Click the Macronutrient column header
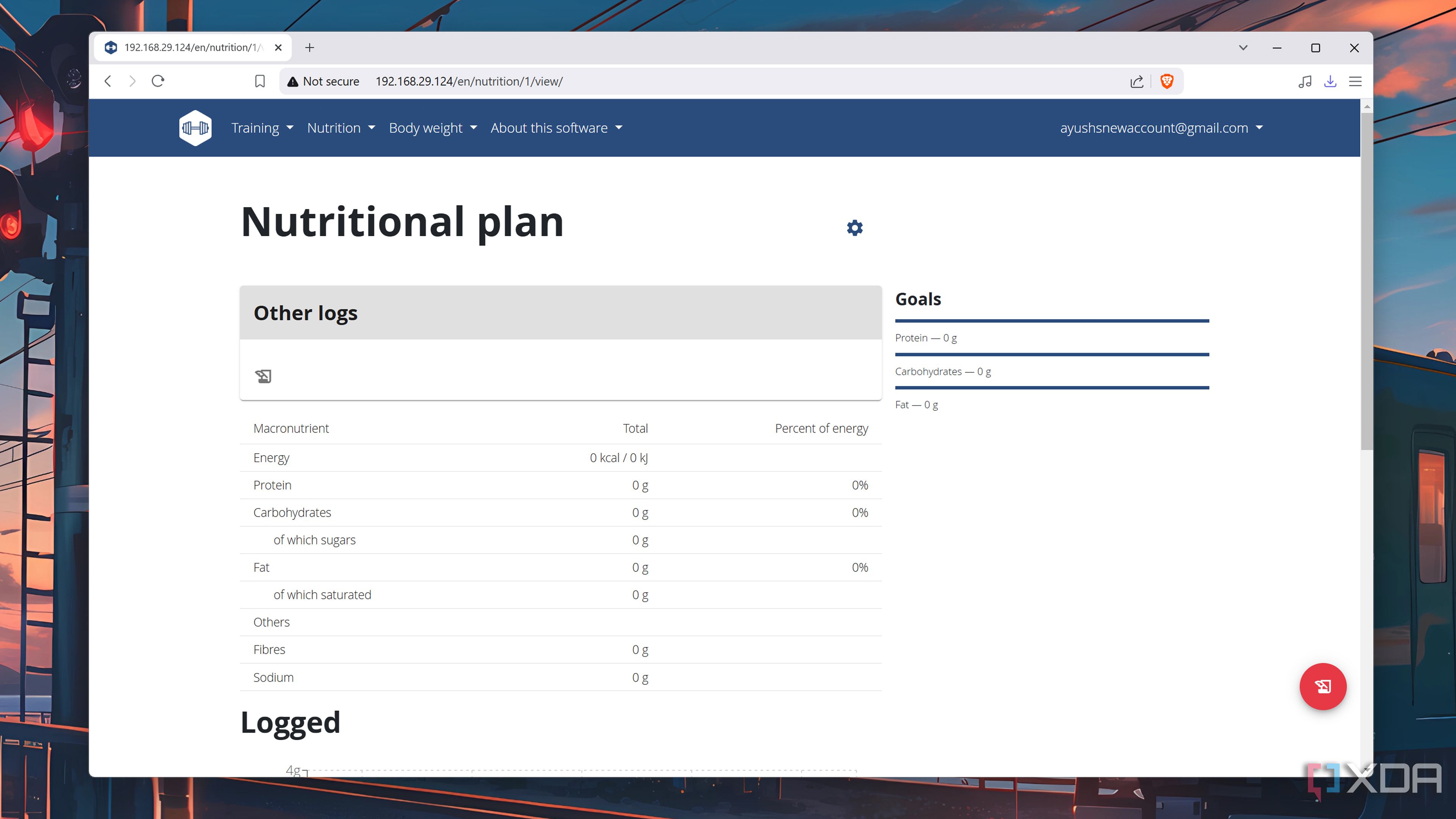 tap(290, 428)
